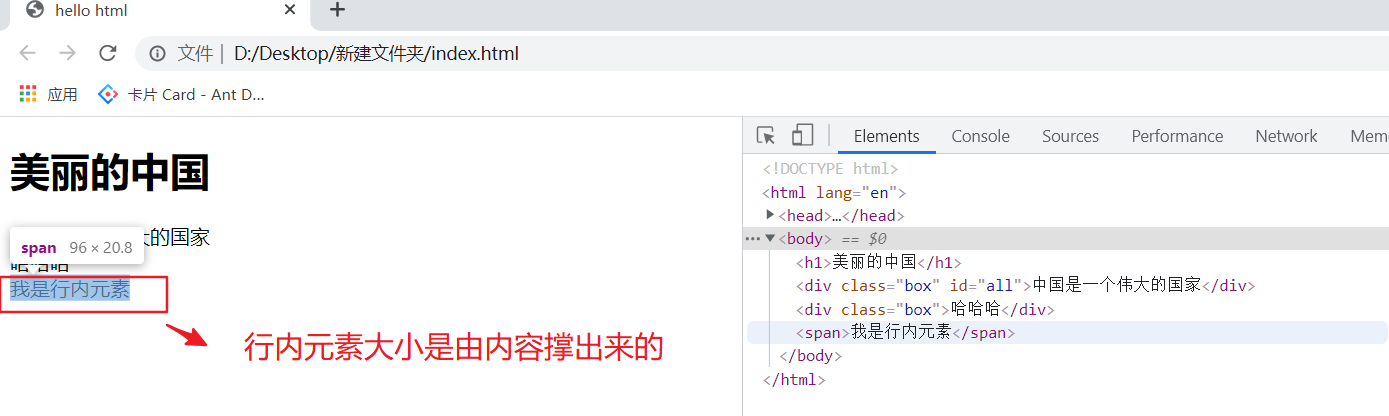Image resolution: width=1389 pixels, height=416 pixels.
Task: Switch to the Sources tab
Action: (1070, 136)
